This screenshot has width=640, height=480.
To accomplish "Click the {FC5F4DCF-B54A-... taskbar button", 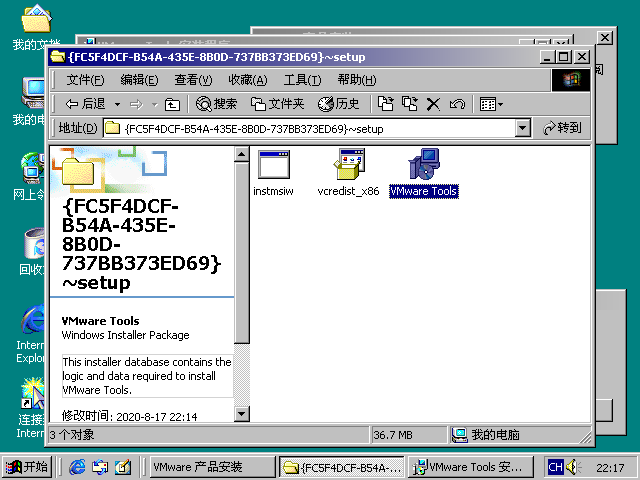I will click(342, 467).
